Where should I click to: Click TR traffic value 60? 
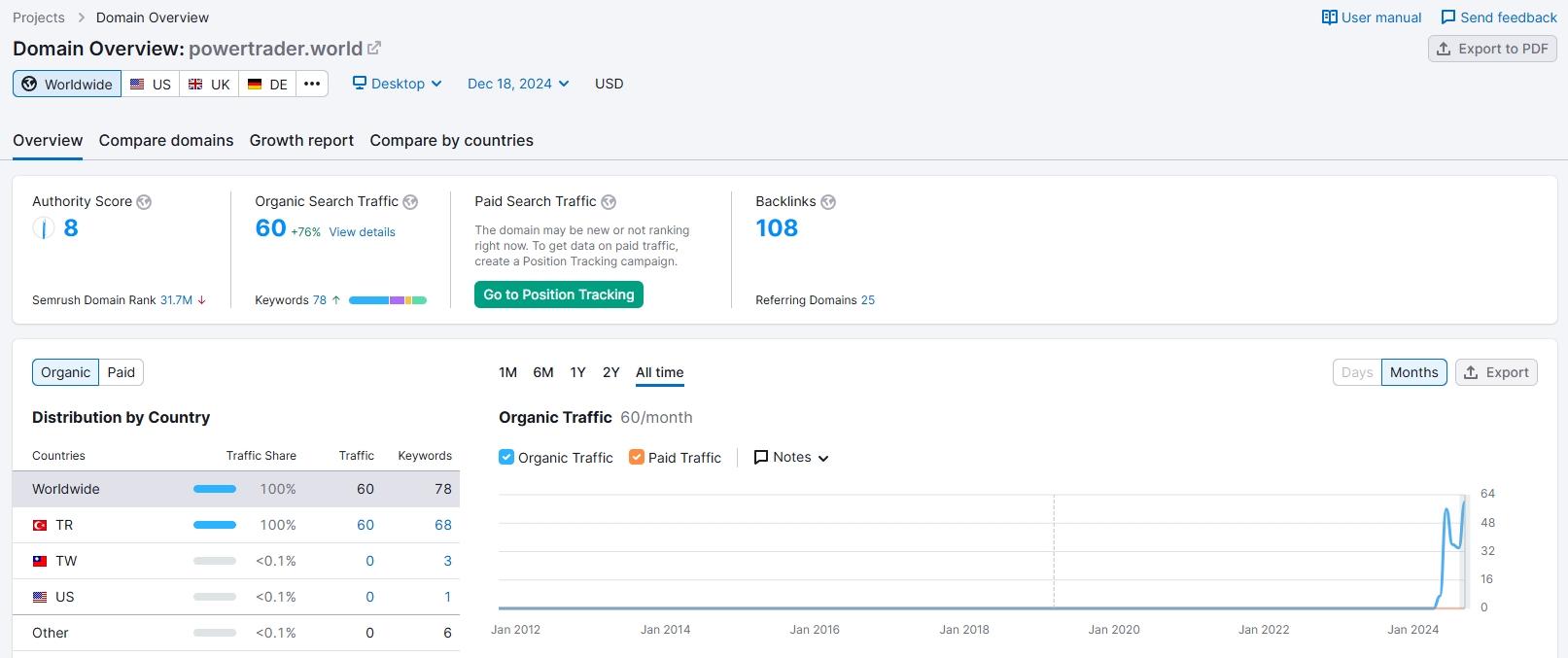[366, 525]
